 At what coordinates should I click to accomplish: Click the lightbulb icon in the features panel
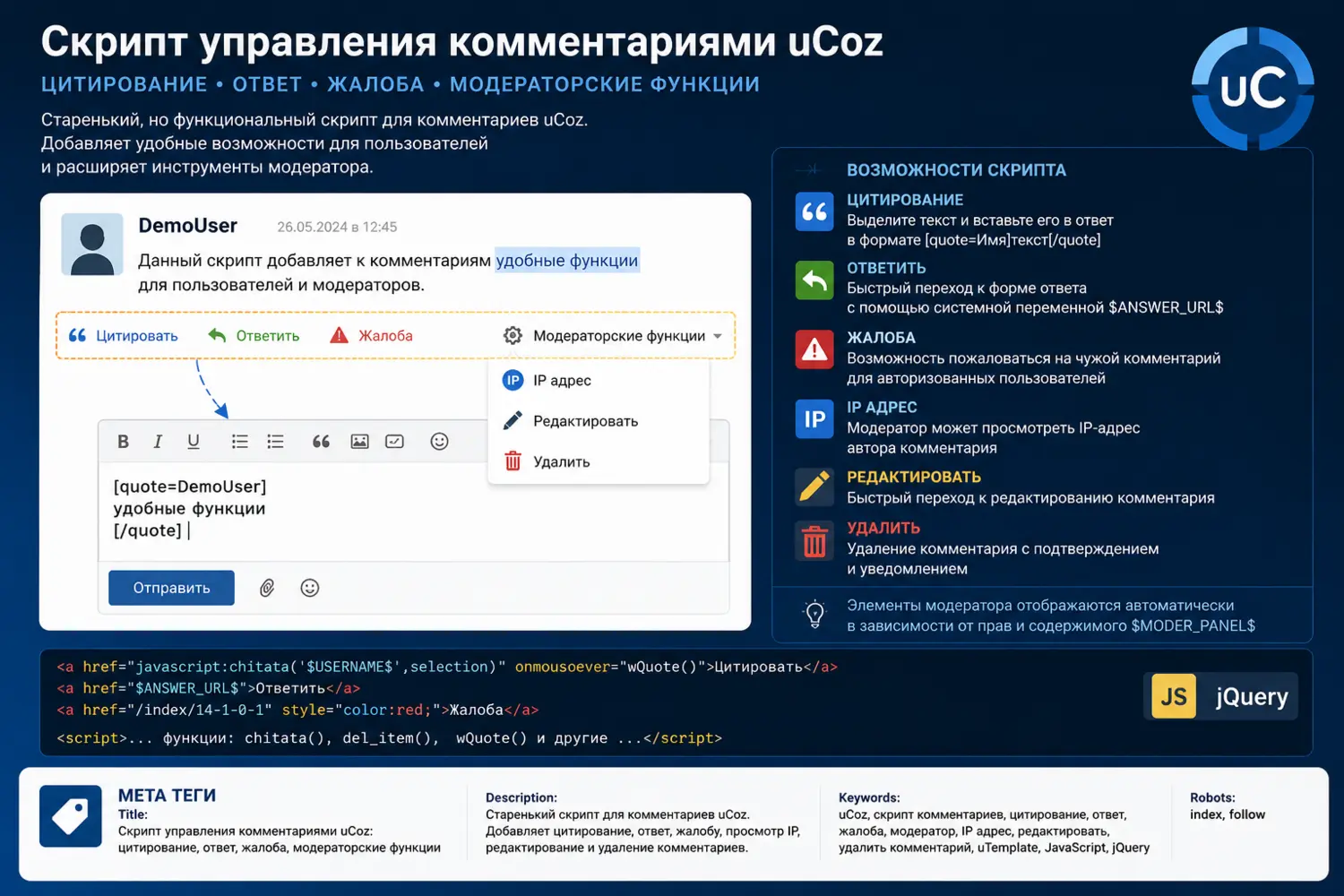814,615
